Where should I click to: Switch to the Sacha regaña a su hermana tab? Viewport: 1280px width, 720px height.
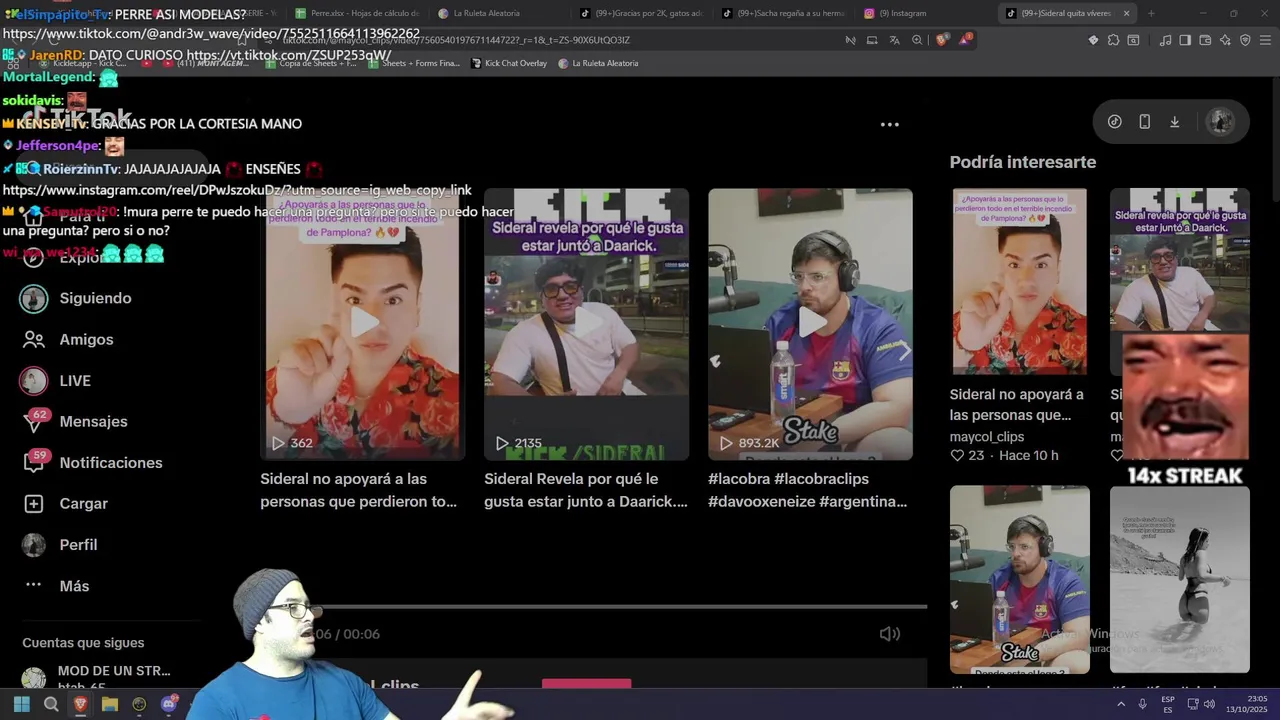(x=784, y=13)
